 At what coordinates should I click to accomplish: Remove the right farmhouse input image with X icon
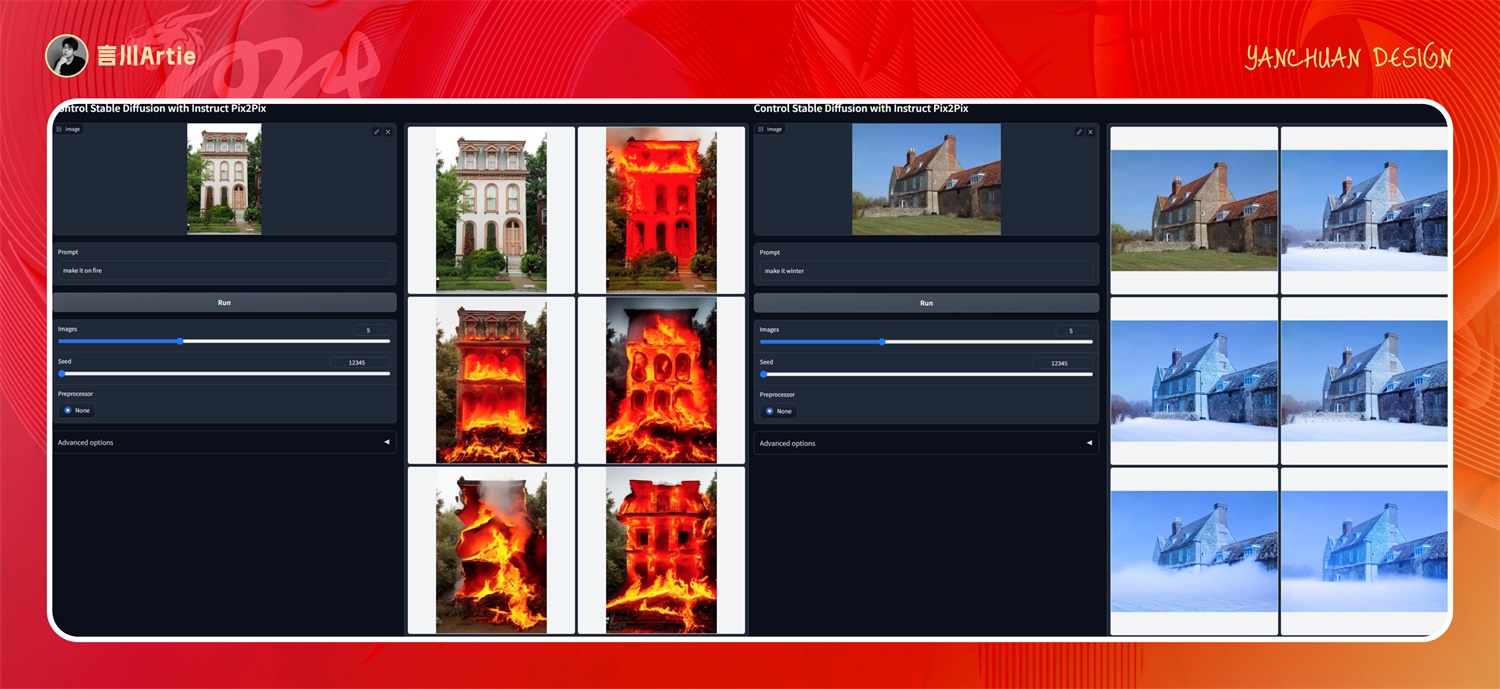tap(1090, 132)
